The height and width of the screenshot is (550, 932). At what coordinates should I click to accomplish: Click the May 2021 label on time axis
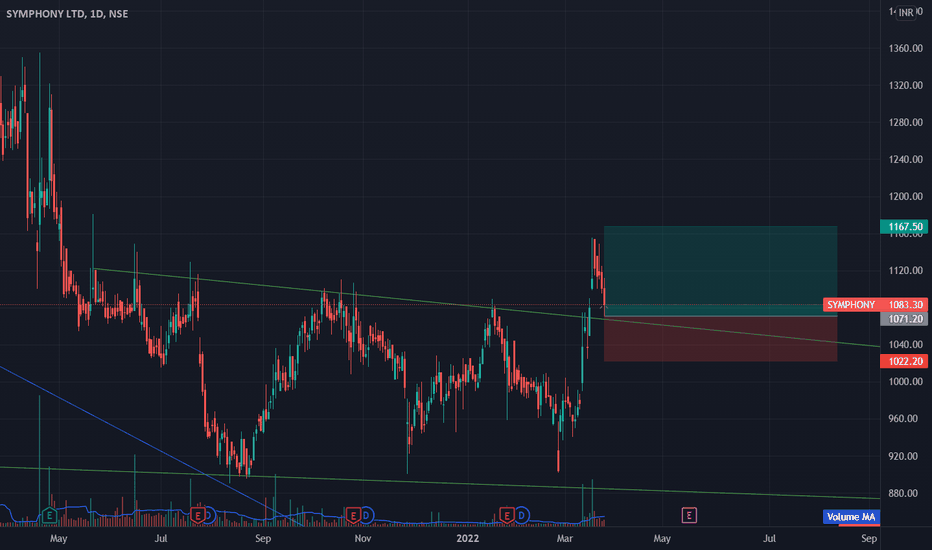58,539
